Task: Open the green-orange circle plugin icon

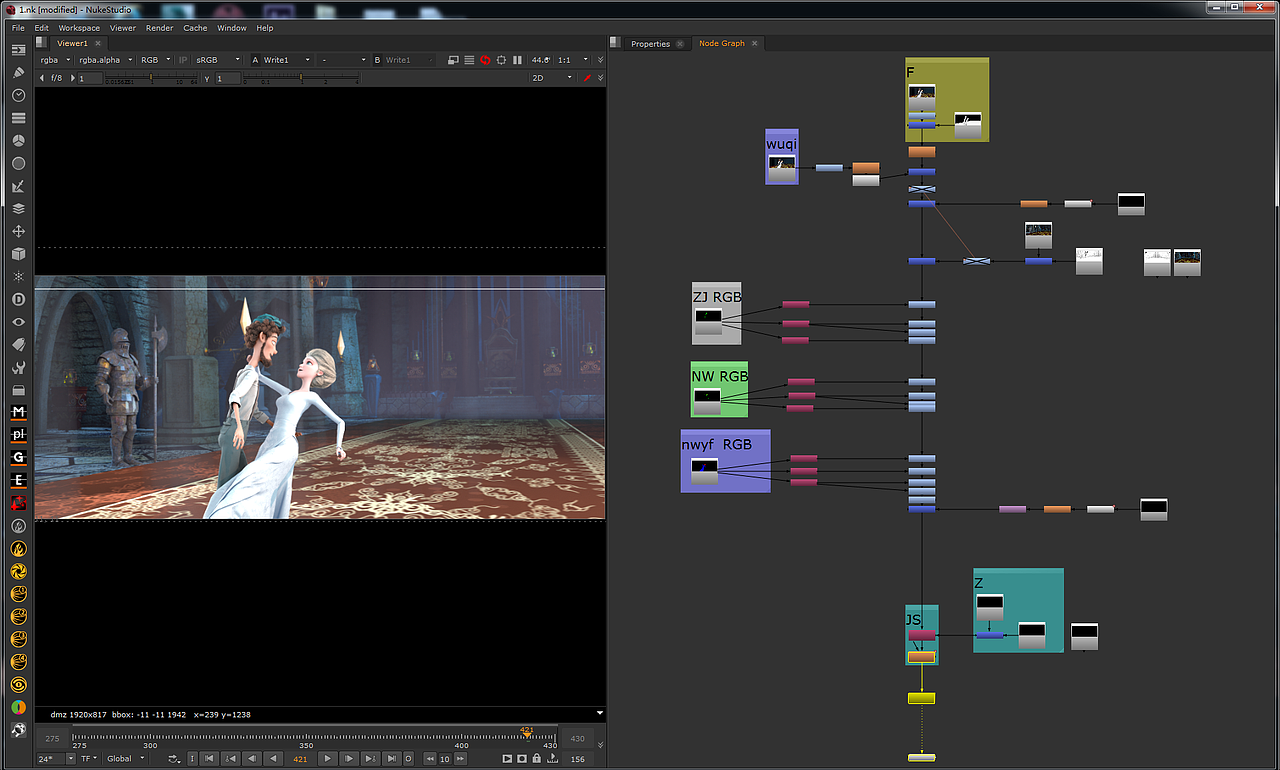Action: coord(18,707)
